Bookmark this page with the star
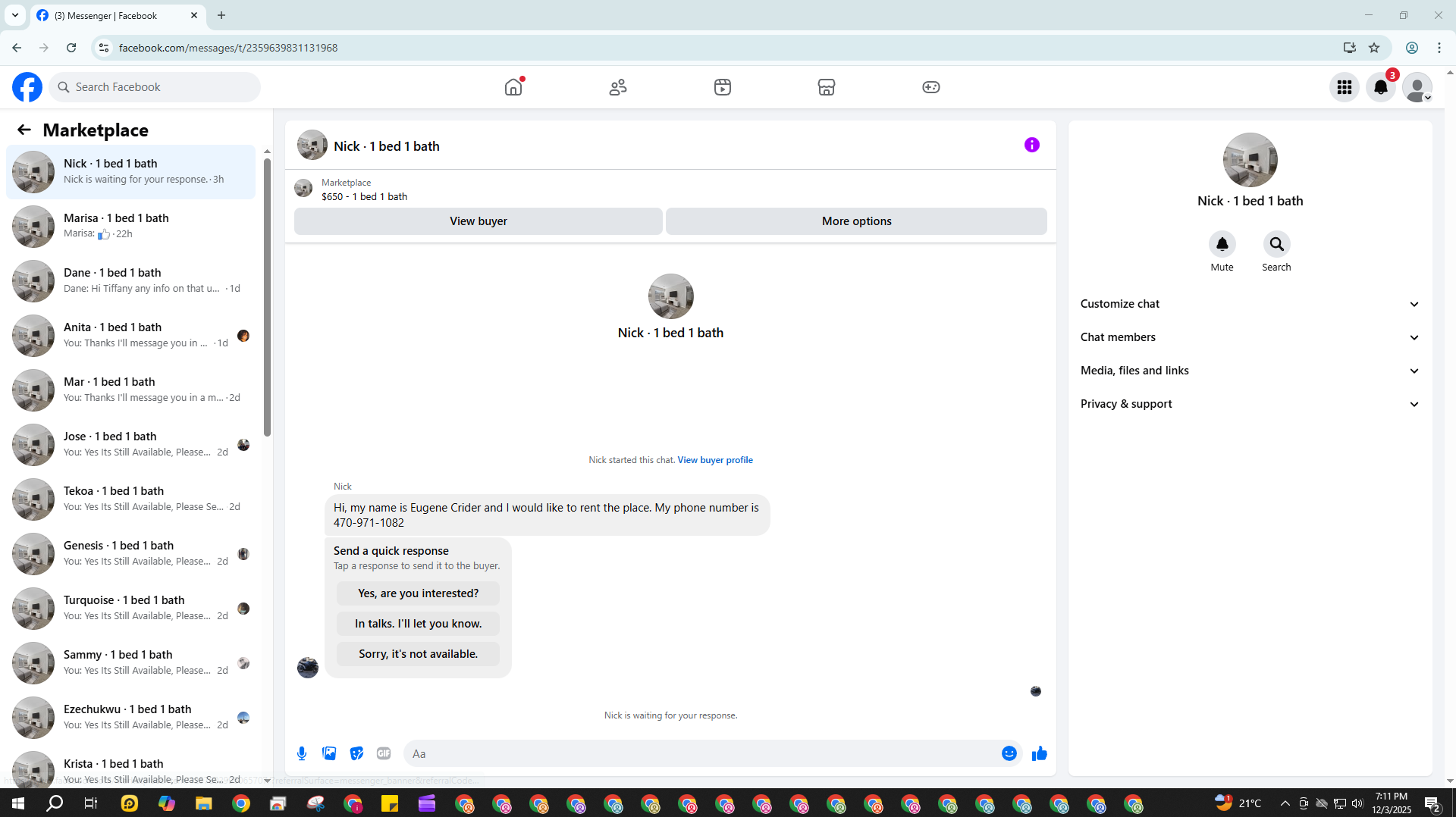 (1374, 48)
